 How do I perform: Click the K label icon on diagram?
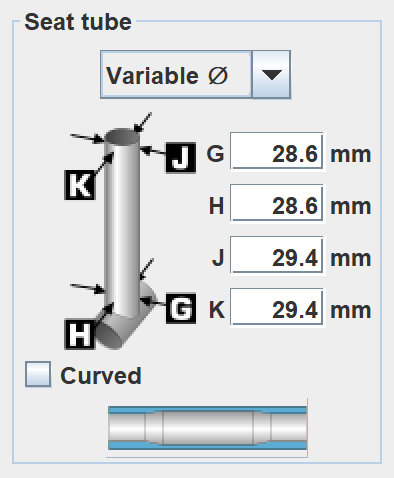[80, 185]
